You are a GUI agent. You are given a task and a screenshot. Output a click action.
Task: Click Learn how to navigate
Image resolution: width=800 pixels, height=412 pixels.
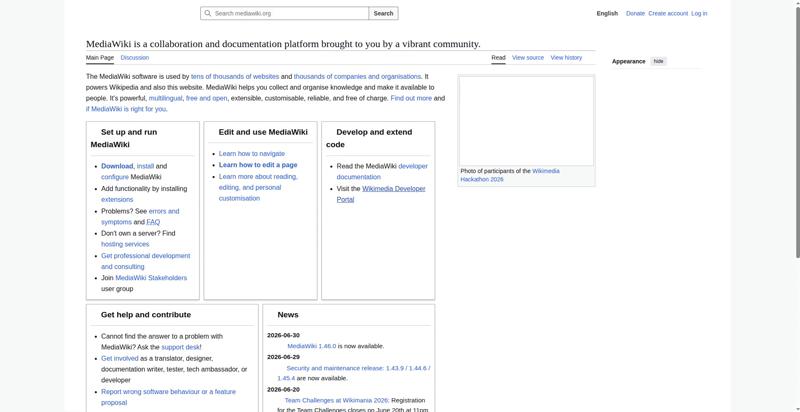tap(252, 153)
